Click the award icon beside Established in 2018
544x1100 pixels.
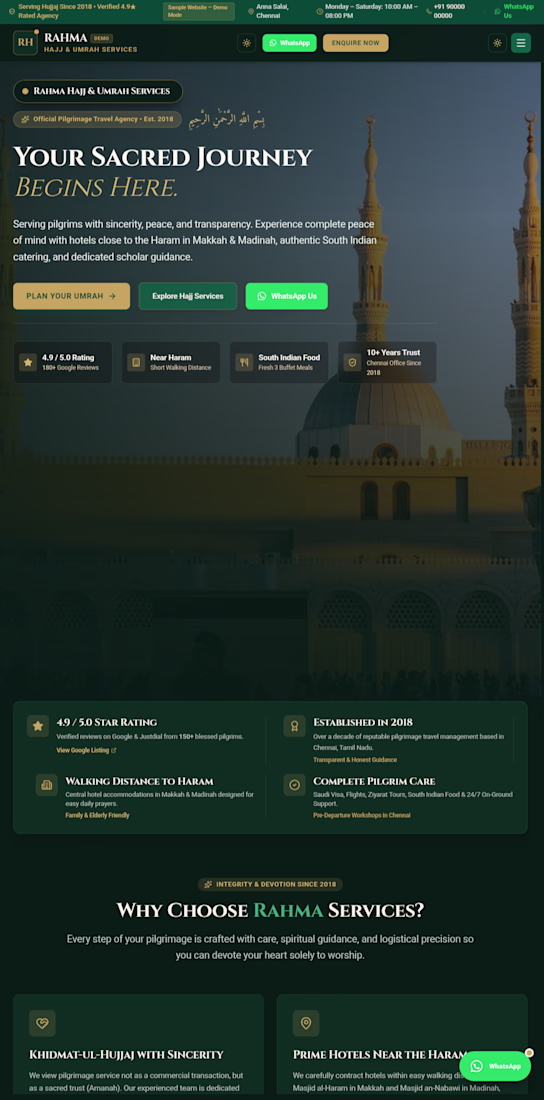pos(295,726)
